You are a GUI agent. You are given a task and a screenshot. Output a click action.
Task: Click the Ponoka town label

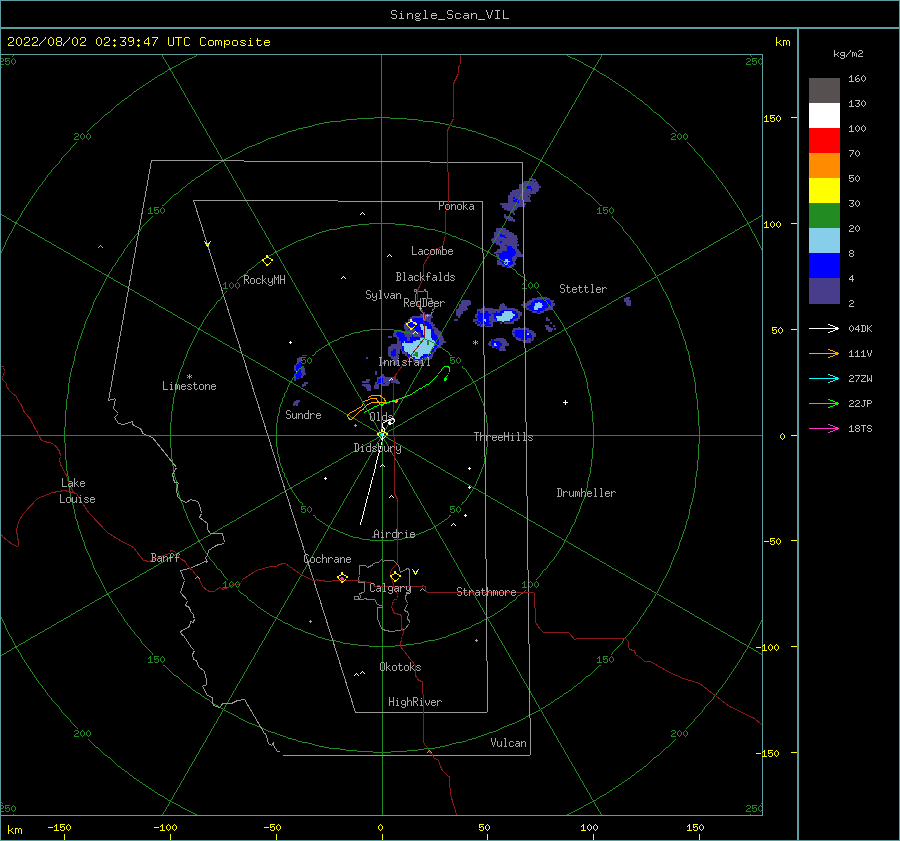pos(456,206)
